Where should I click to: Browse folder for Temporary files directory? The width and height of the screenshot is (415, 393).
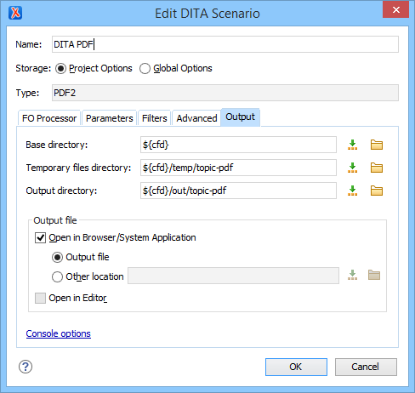(377, 168)
